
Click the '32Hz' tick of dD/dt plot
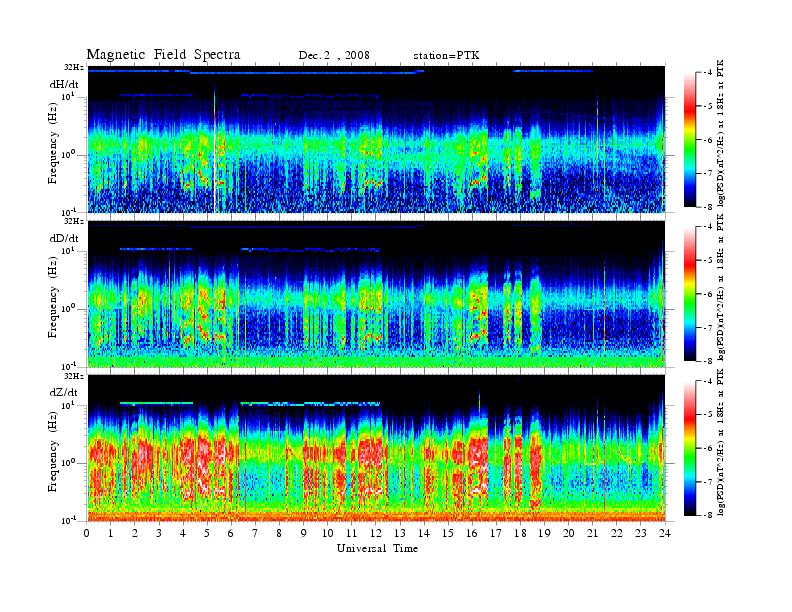(x=74, y=221)
